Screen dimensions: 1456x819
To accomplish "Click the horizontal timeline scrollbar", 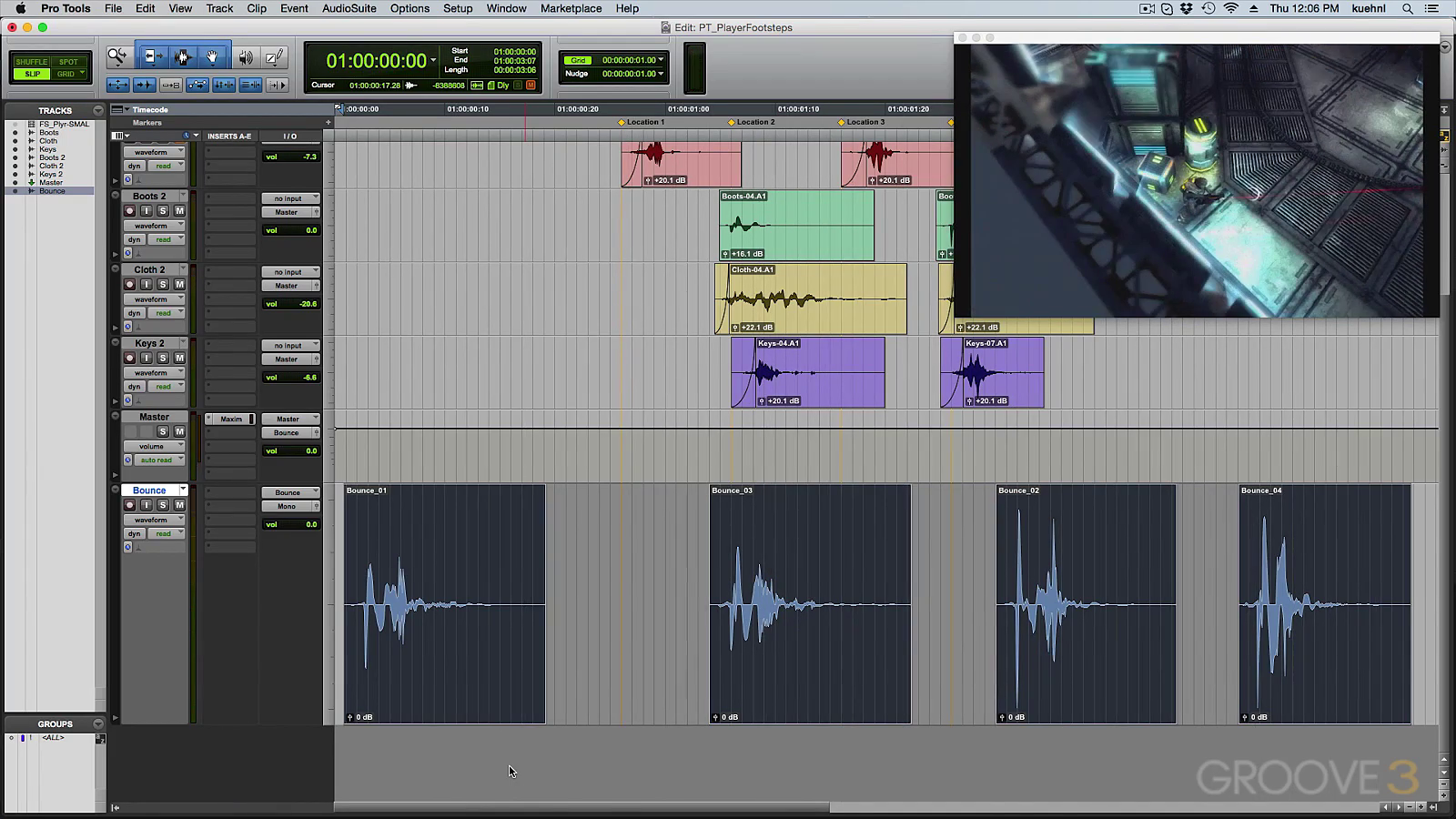I will point(582,807).
